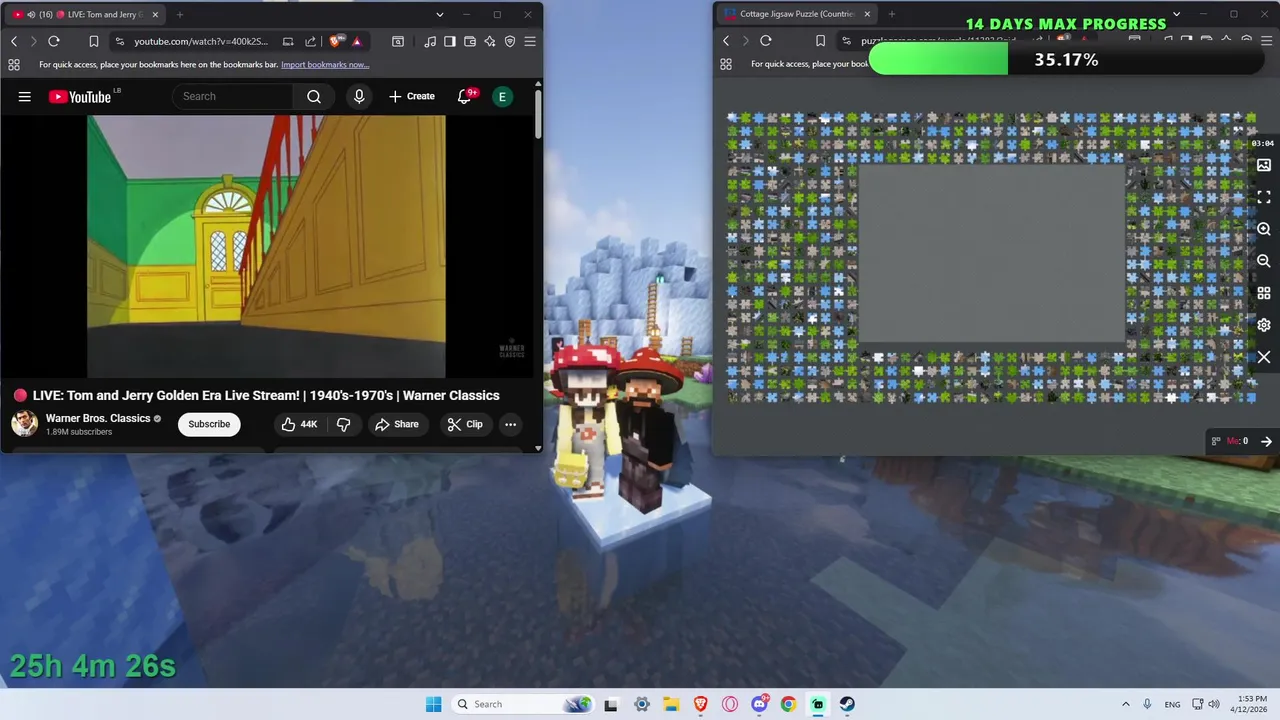Expand the tab search dropdown in YouTube window

[x=440, y=15]
